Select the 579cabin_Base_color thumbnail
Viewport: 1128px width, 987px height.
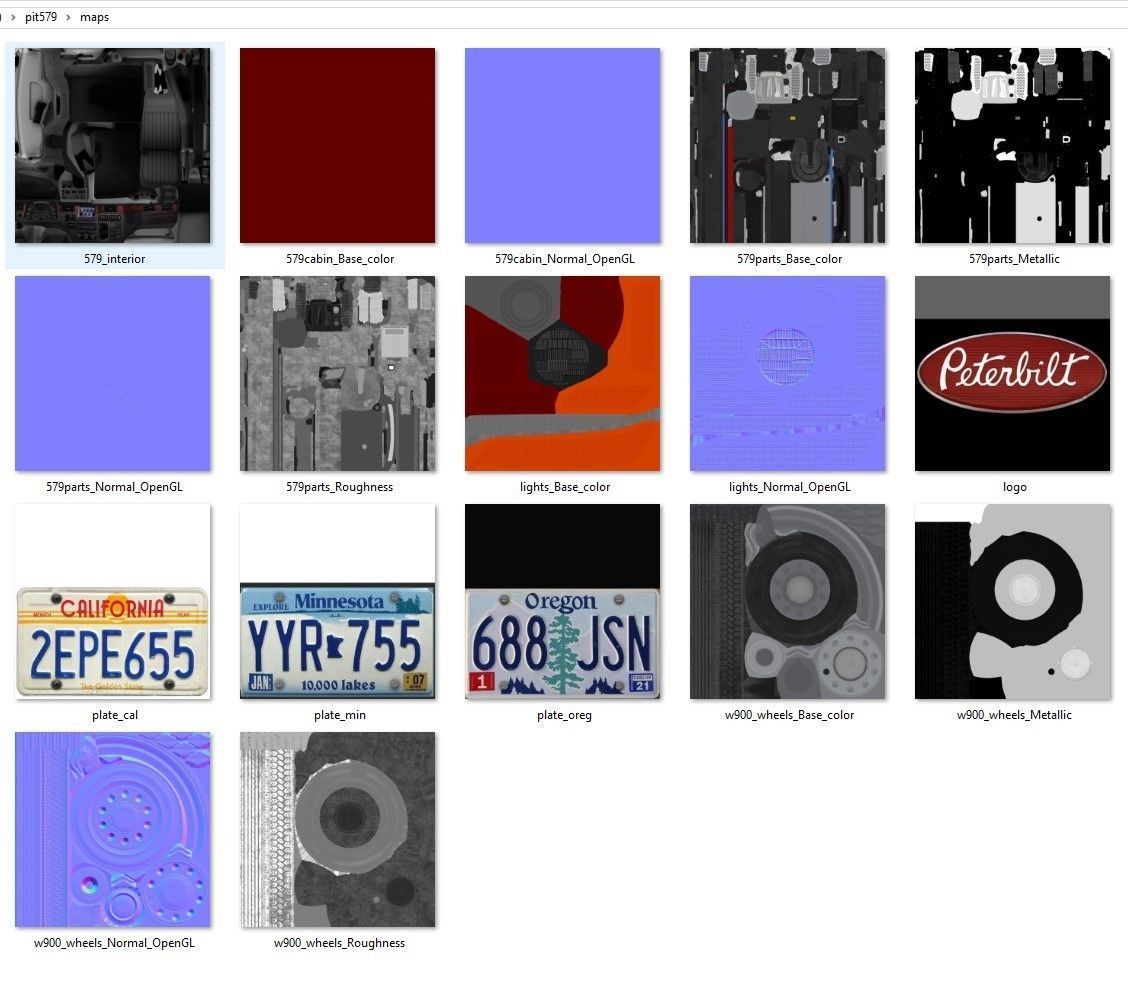tap(337, 145)
